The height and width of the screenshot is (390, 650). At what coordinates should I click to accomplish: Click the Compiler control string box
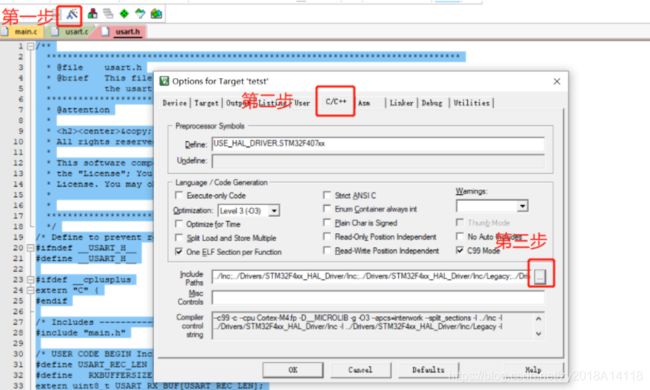pyautogui.click(x=378, y=325)
